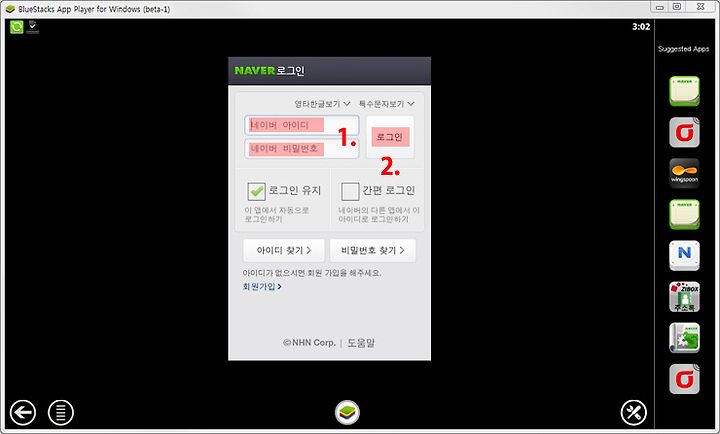This screenshot has width=720, height=434.
Task: Launch red swirl app icon above wingspoon
Action: (684, 132)
